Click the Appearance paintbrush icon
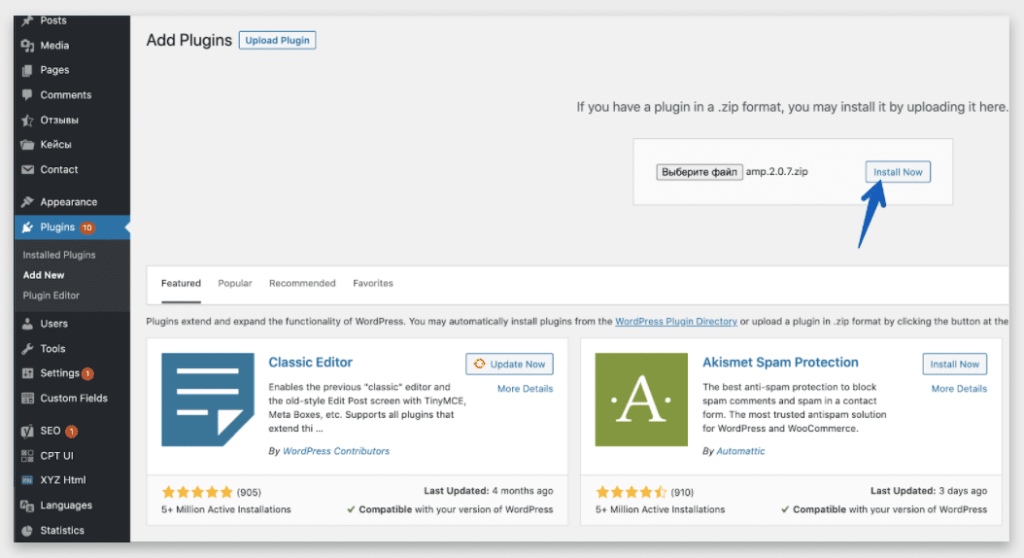This screenshot has width=1024, height=558. [x=27, y=202]
